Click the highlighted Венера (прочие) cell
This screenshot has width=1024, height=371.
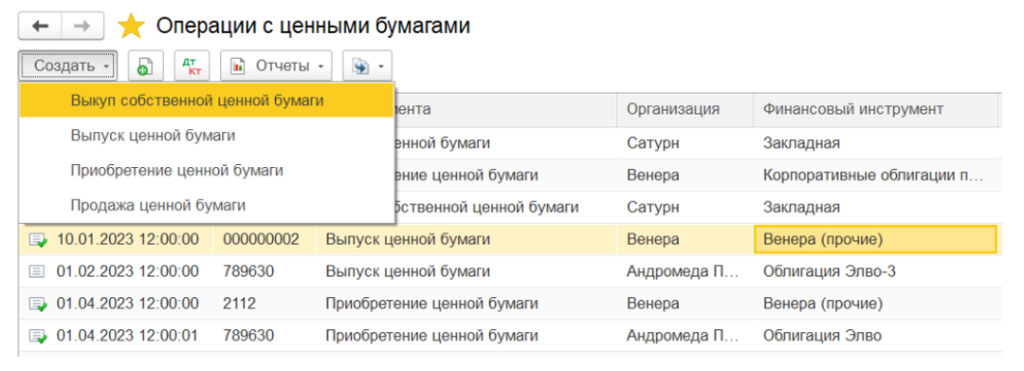pyautogui.click(x=875, y=240)
